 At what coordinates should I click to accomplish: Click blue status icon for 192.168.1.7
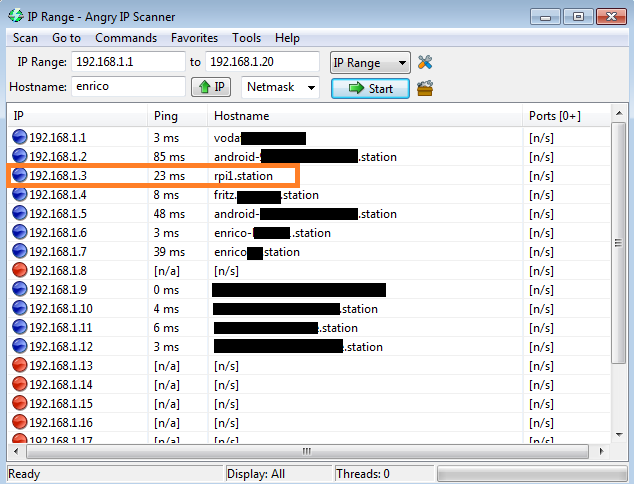point(19,251)
